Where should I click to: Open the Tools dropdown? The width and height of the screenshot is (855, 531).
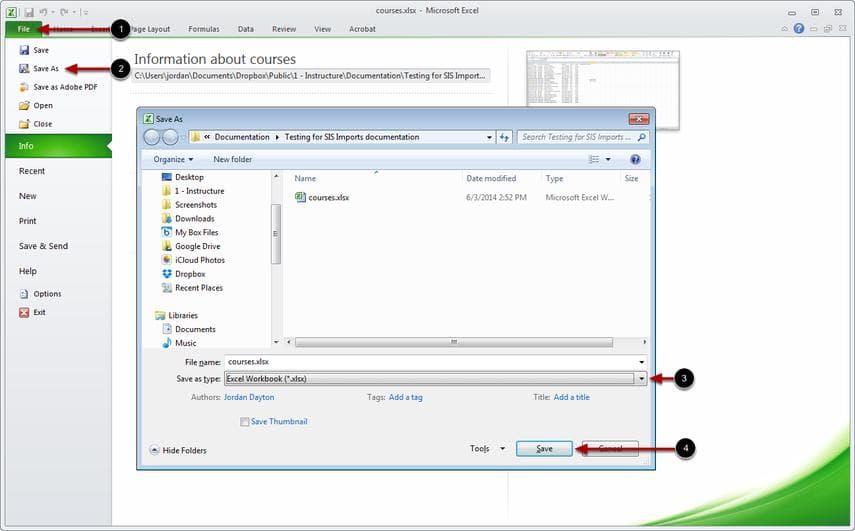coord(487,449)
